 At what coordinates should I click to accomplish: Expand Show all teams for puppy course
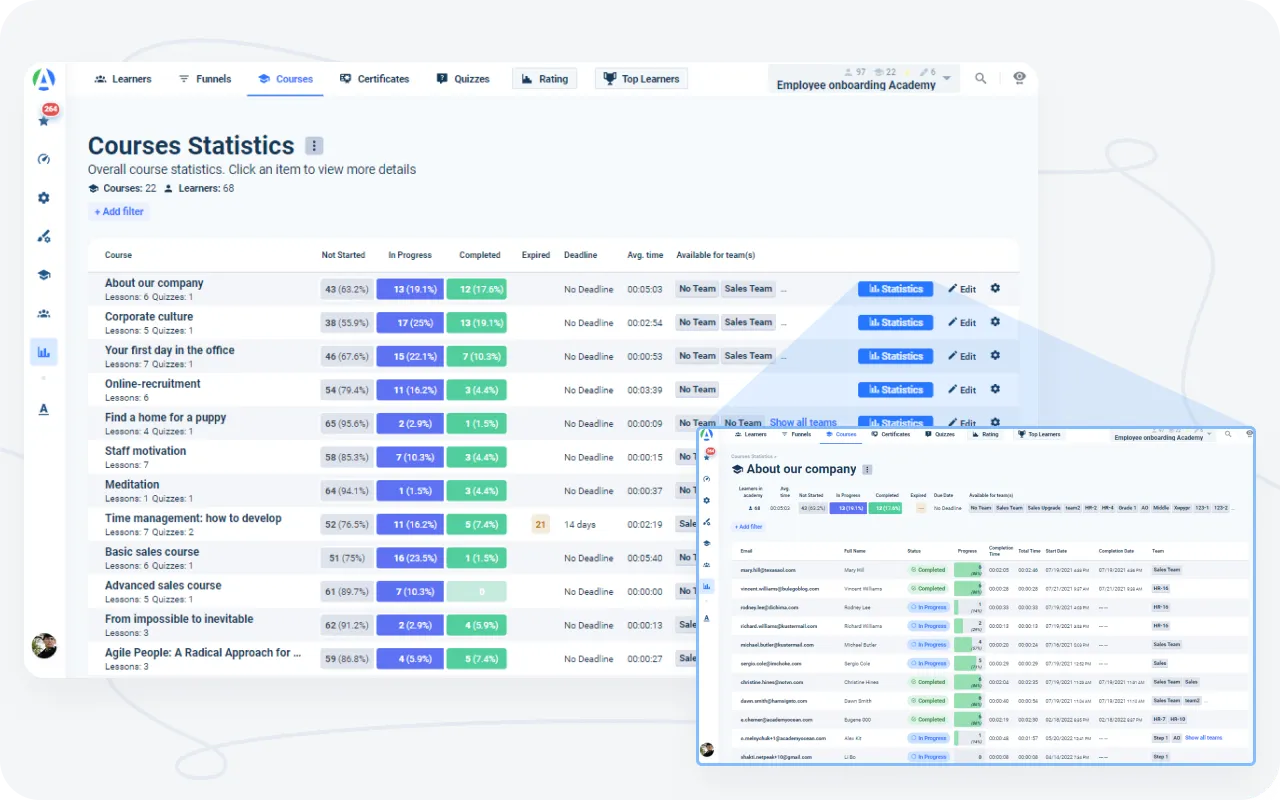coord(803,423)
